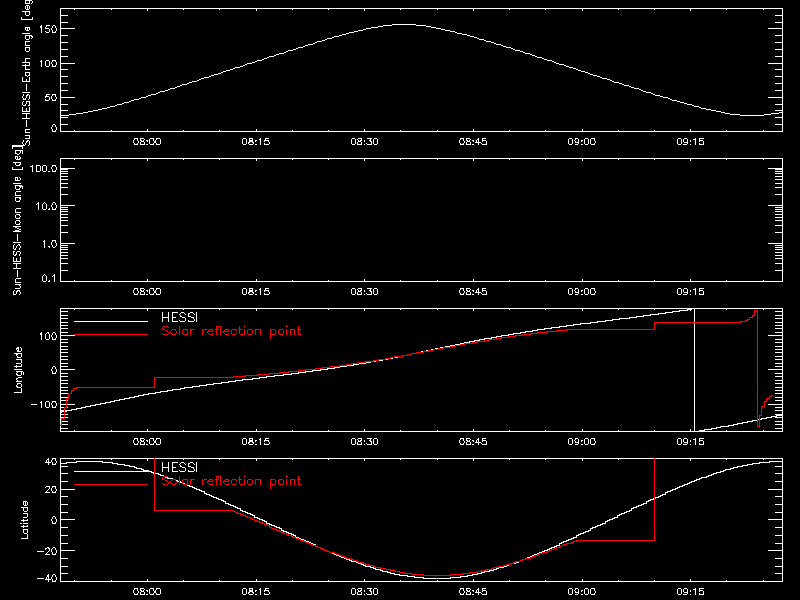800x600 pixels.
Task: Pick 08:45 label under the Moon angle plot
Action: pyautogui.click(x=473, y=292)
